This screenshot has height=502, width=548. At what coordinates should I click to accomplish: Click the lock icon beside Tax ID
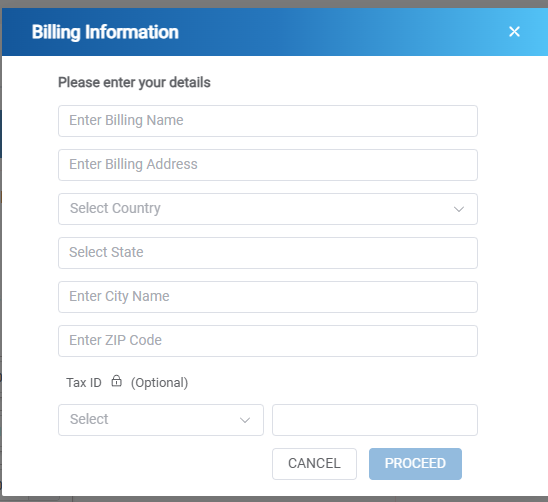click(x=116, y=381)
